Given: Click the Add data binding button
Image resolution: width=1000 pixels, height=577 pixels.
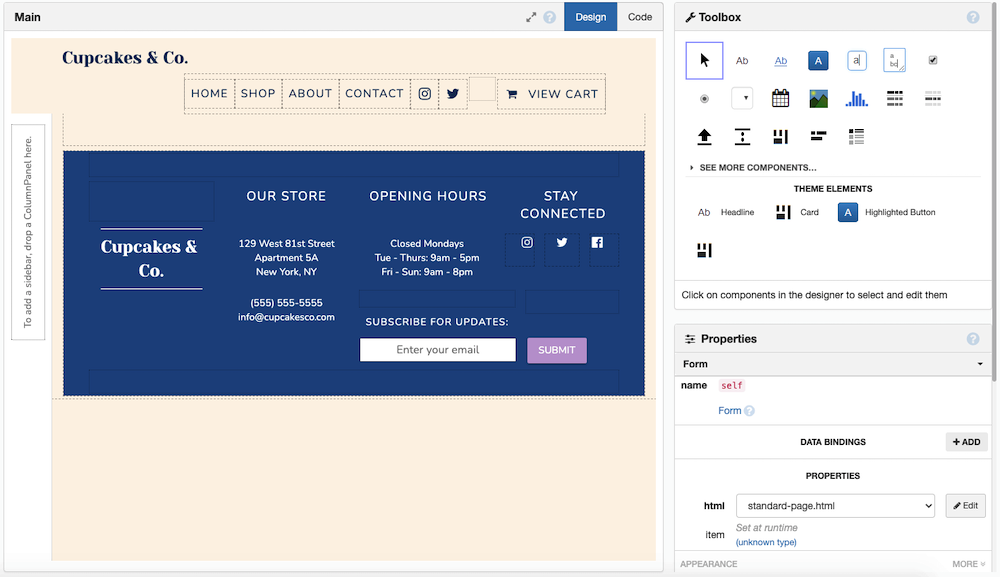Looking at the screenshot, I should [x=966, y=442].
